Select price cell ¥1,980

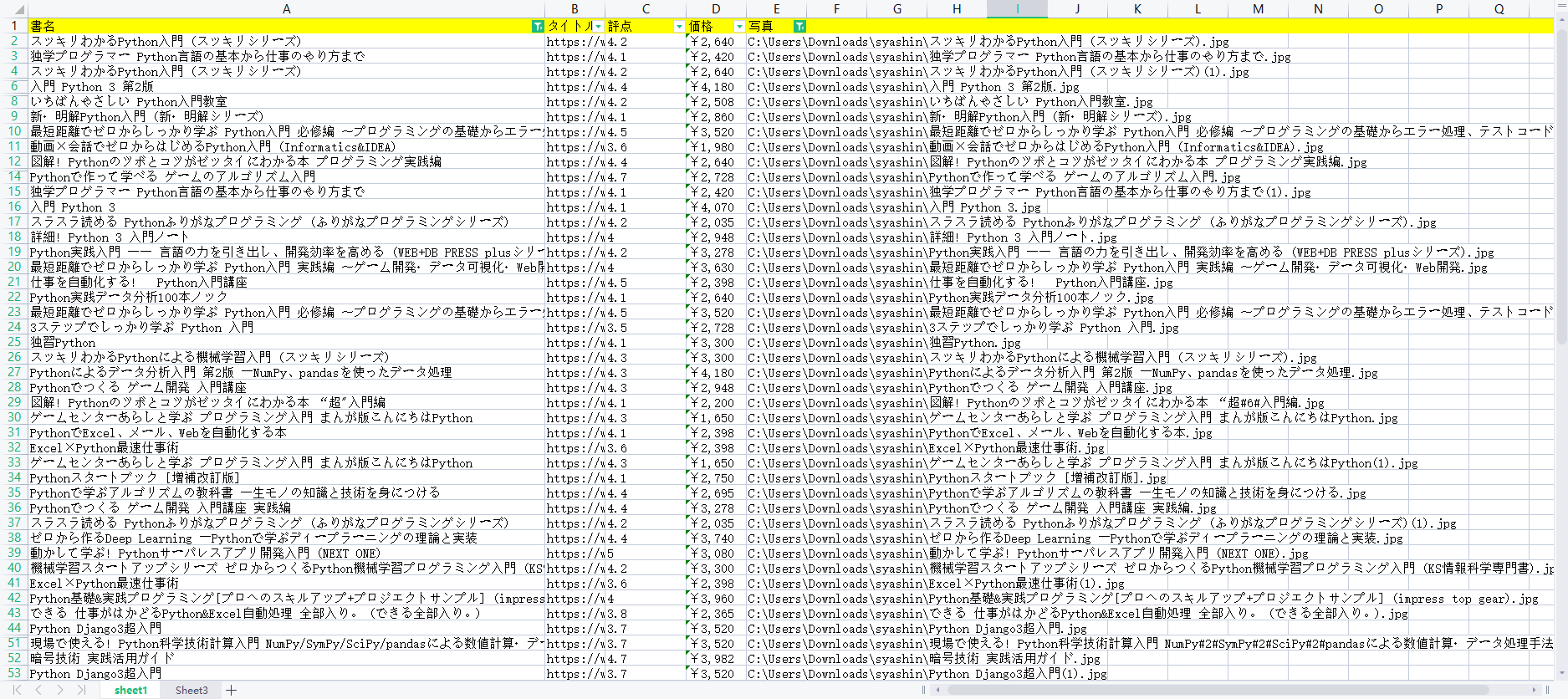(x=716, y=146)
